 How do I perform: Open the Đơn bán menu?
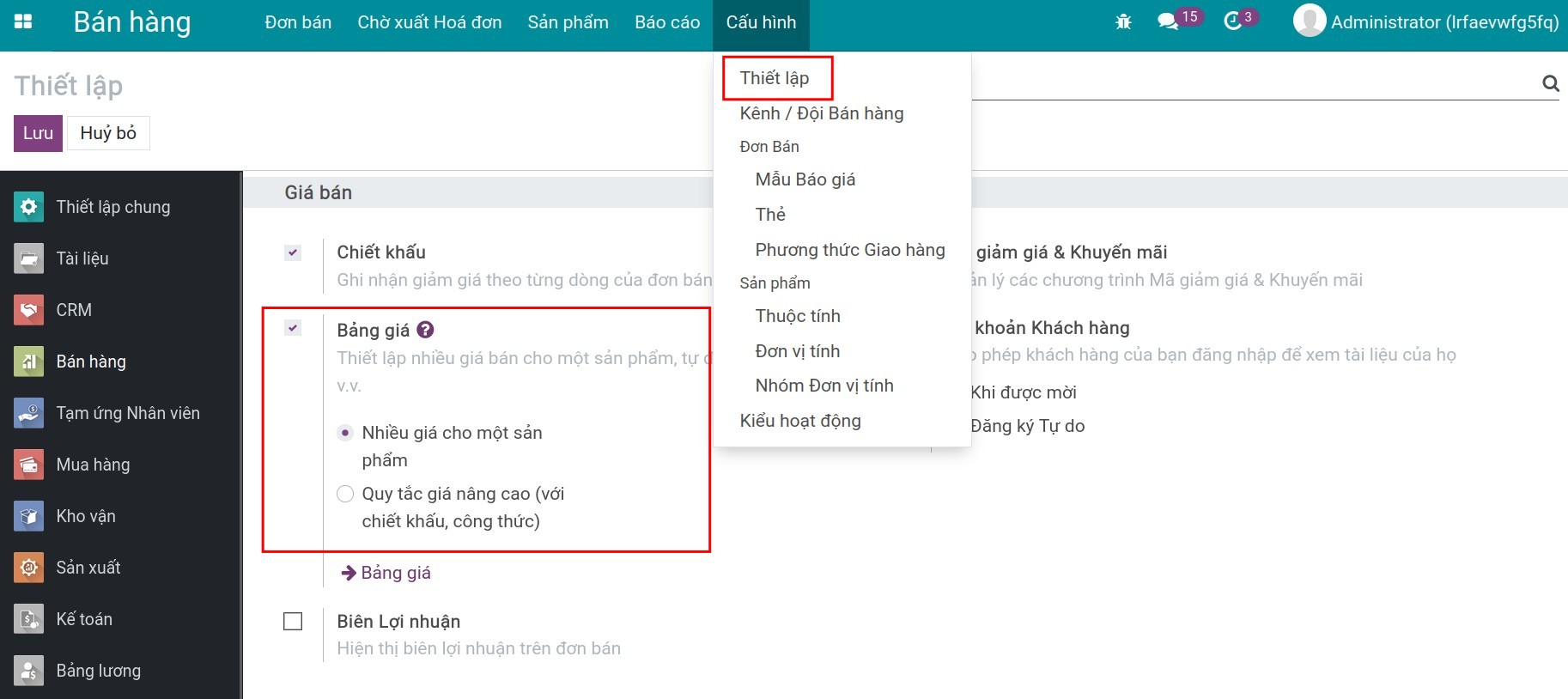pos(298,22)
